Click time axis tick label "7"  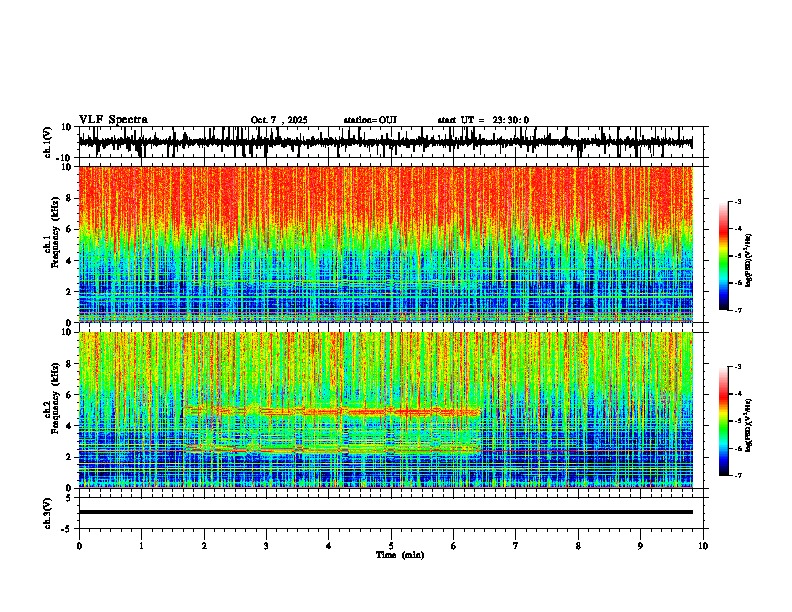516,546
